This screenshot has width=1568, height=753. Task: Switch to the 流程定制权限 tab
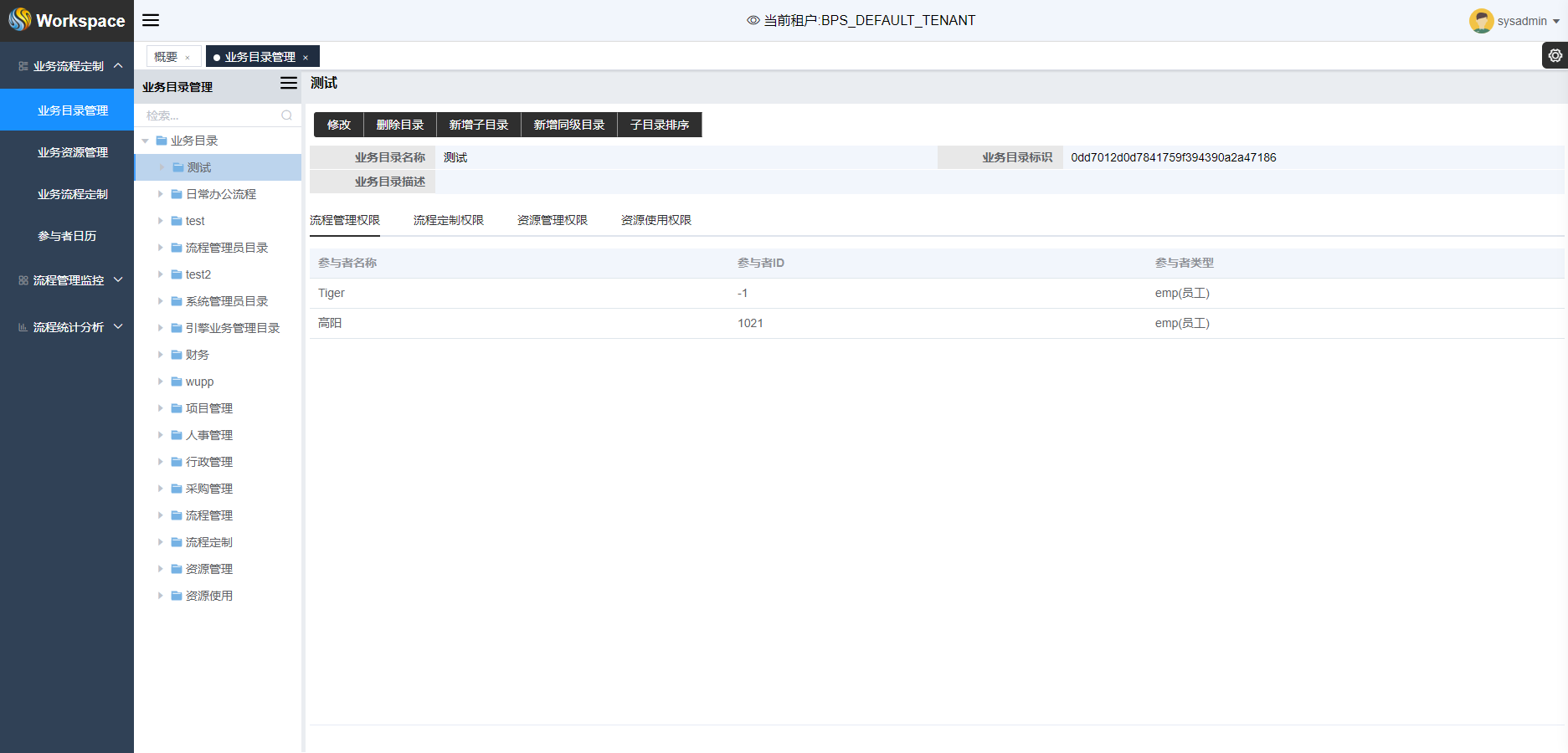tap(448, 220)
